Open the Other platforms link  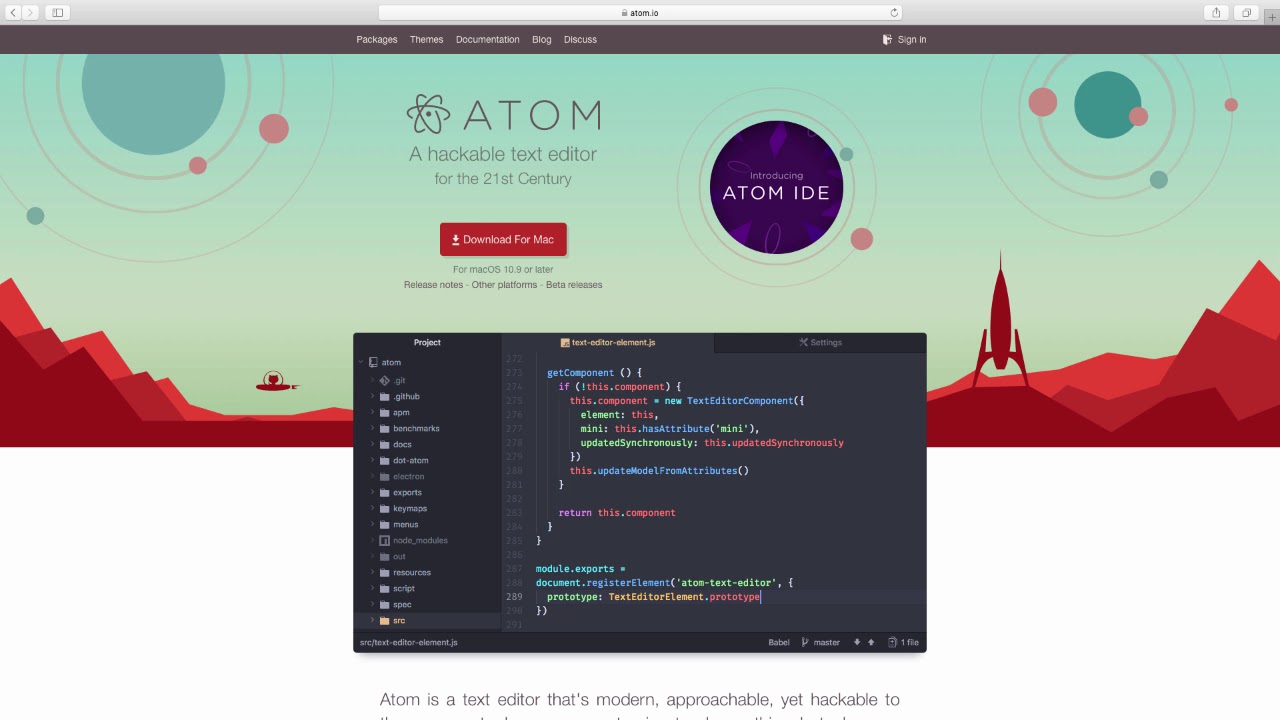pyautogui.click(x=504, y=285)
